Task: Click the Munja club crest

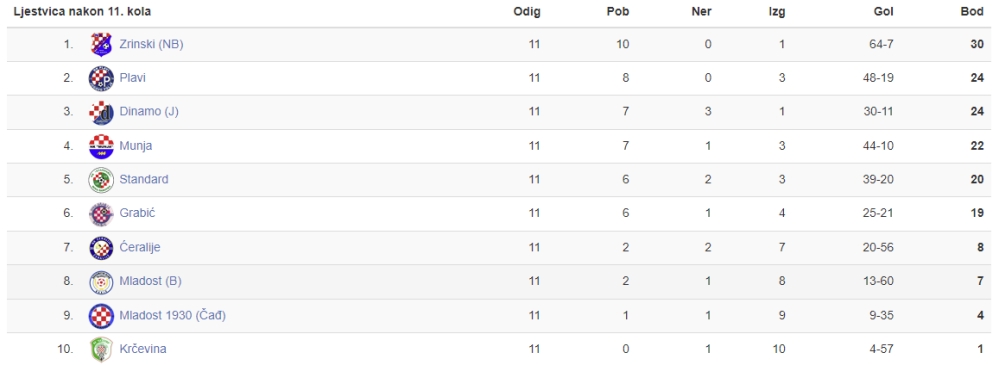Action: [101, 146]
